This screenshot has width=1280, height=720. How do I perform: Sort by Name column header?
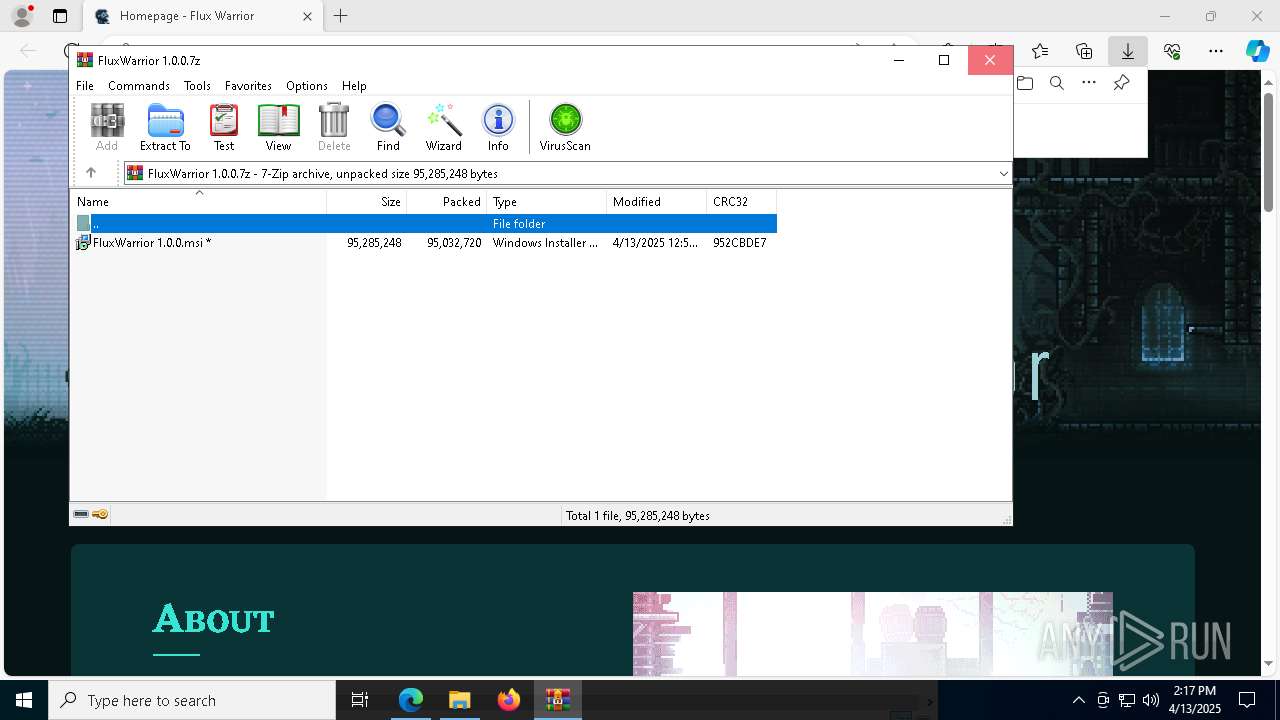coord(198,202)
